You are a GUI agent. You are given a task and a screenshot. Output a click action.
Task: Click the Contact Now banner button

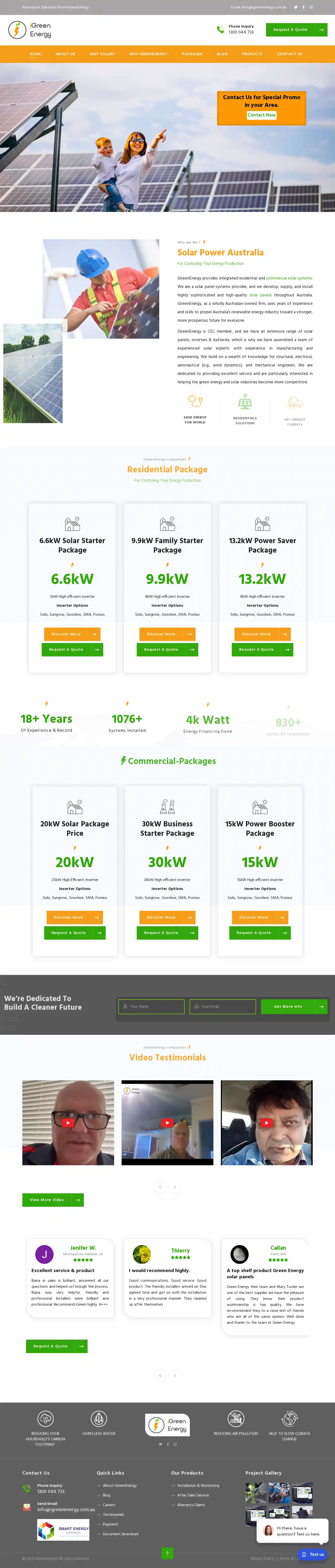click(x=262, y=115)
